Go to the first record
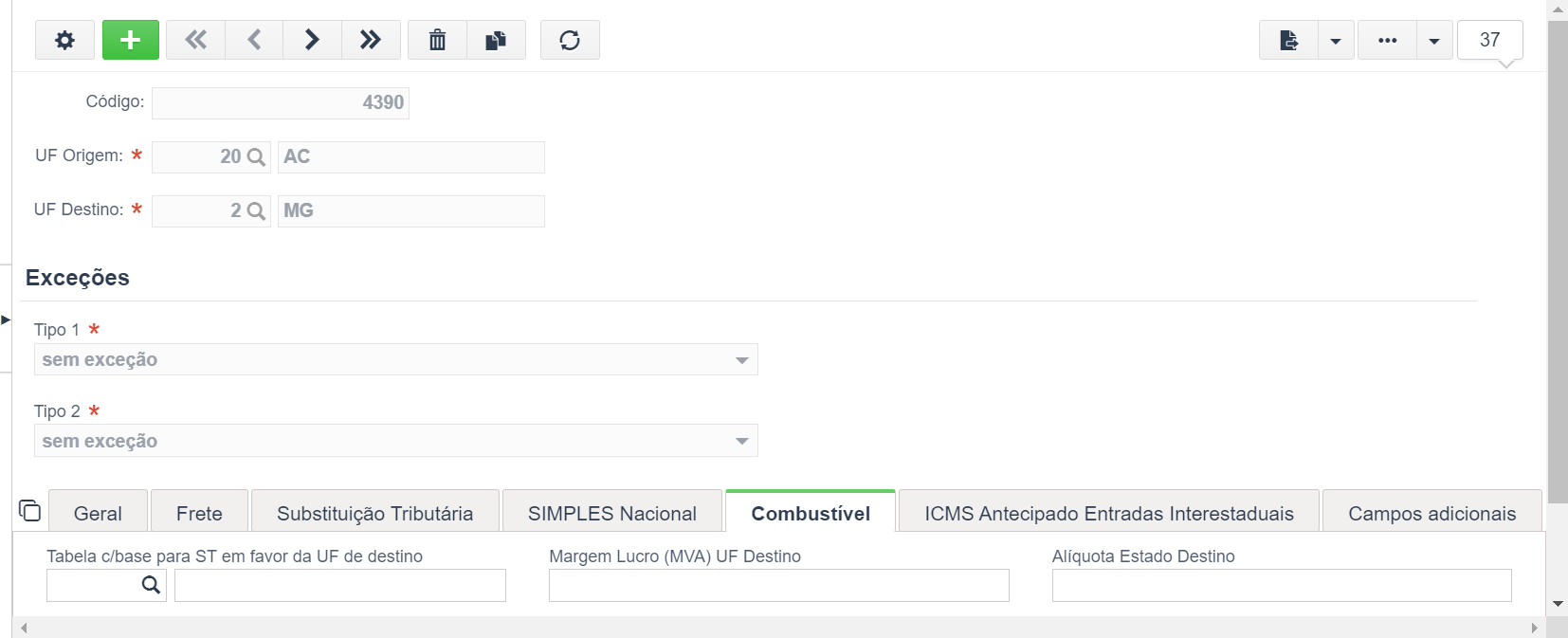The width and height of the screenshot is (1568, 638). point(195,40)
